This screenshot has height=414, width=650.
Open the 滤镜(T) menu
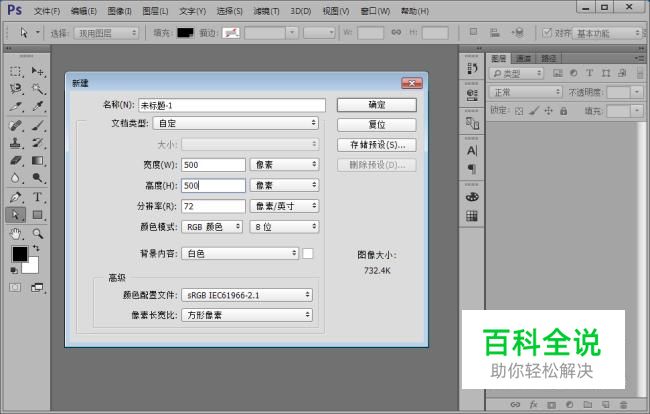click(266, 11)
